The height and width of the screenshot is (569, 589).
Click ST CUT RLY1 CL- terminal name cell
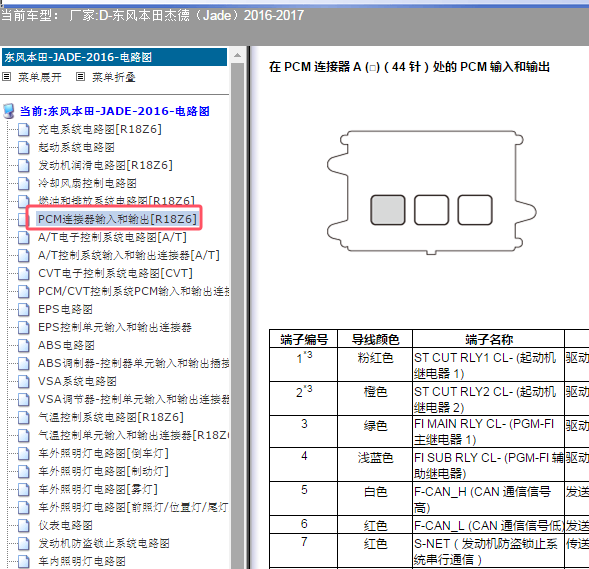[488, 365]
